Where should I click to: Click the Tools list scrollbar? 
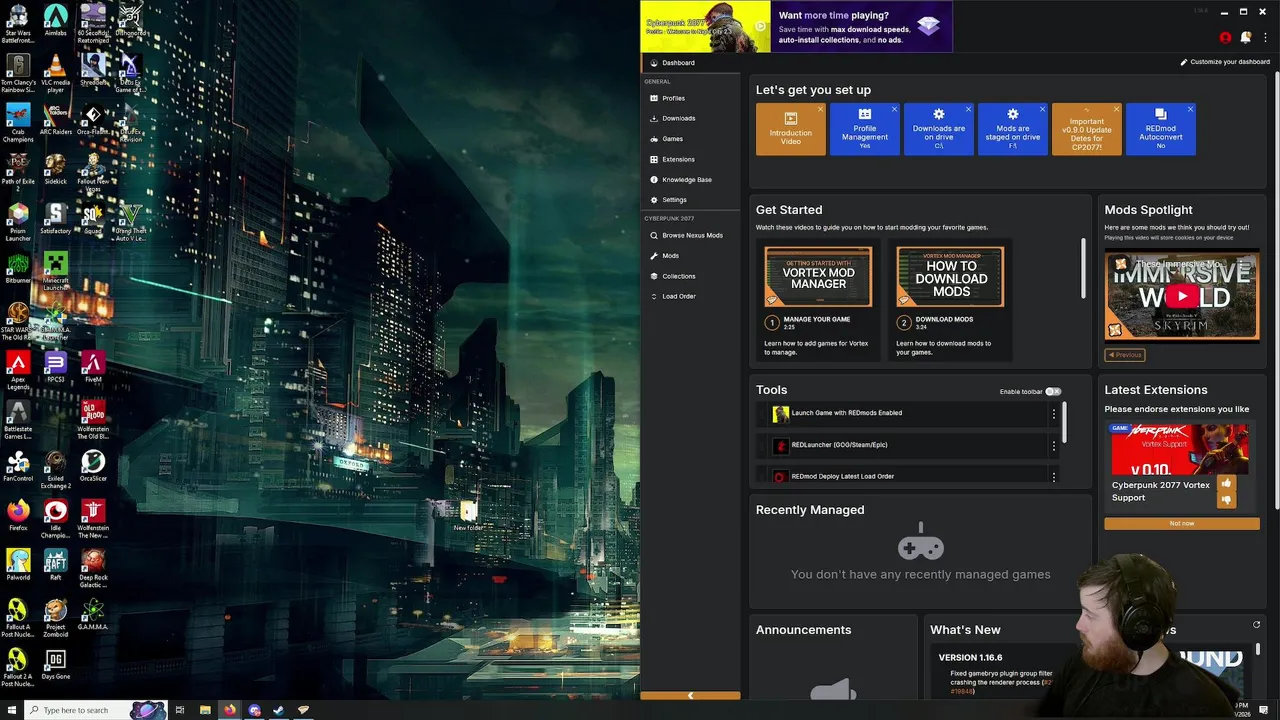click(1064, 422)
